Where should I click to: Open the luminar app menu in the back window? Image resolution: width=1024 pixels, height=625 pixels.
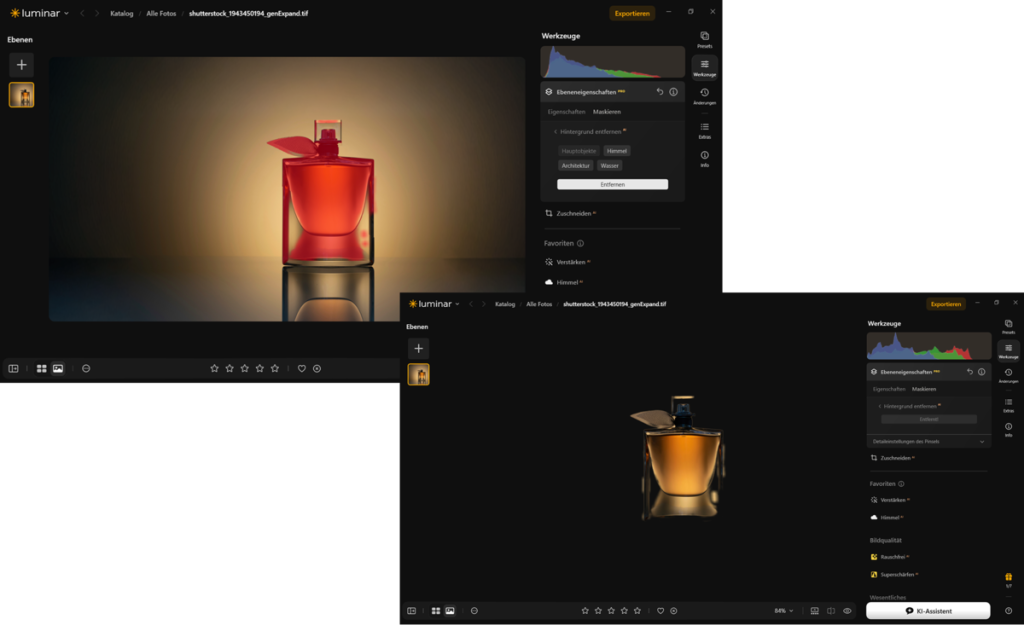[x=39, y=13]
